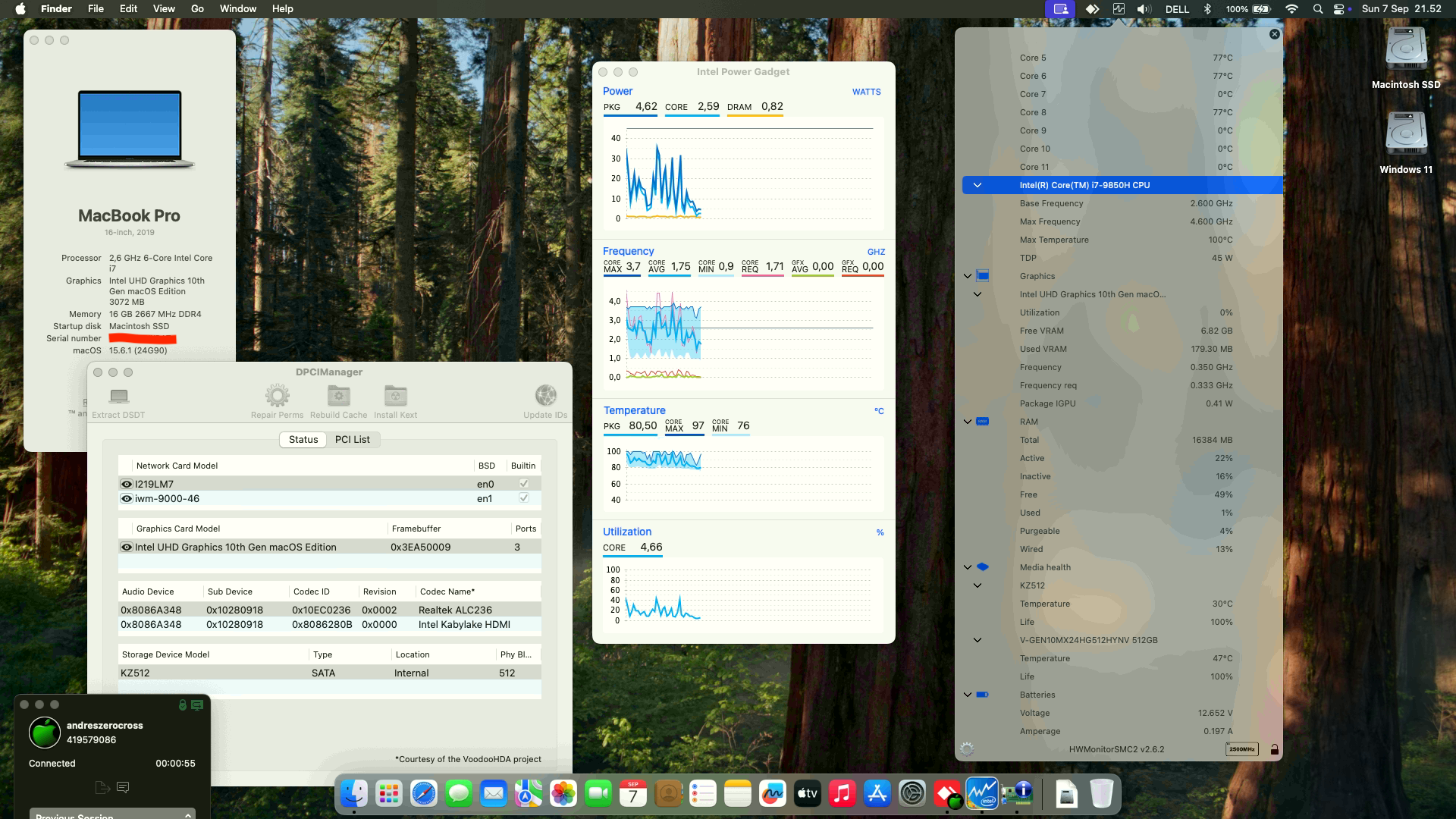Screen dimensions: 1456x819
Task: Collapse the V-GEN10MX24HG512HYNV 512GB sub-section
Action: pos(977,640)
